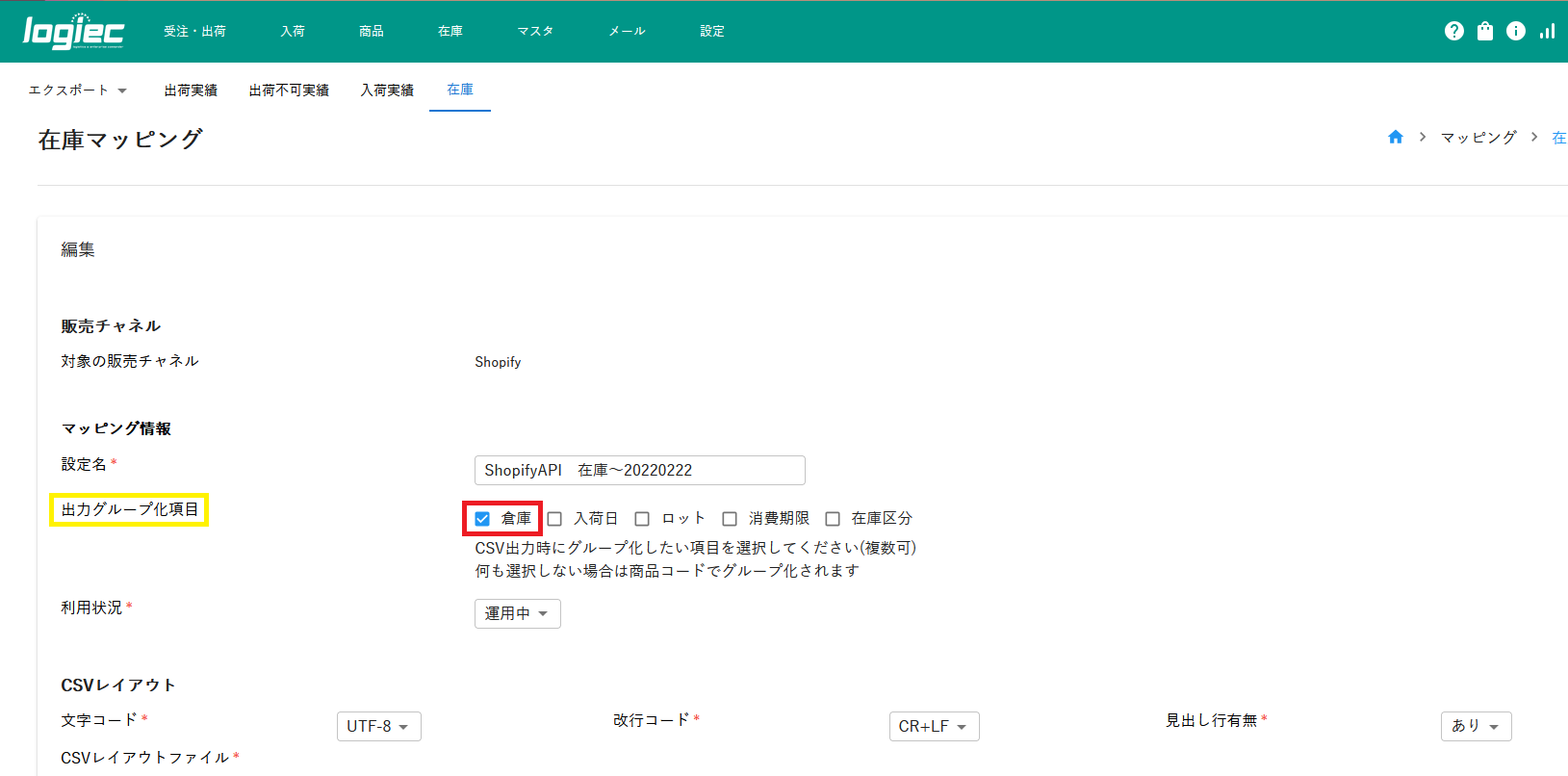Open the あり header row dropdown
Viewport: 1568px width, 776px height.
(x=1475, y=726)
